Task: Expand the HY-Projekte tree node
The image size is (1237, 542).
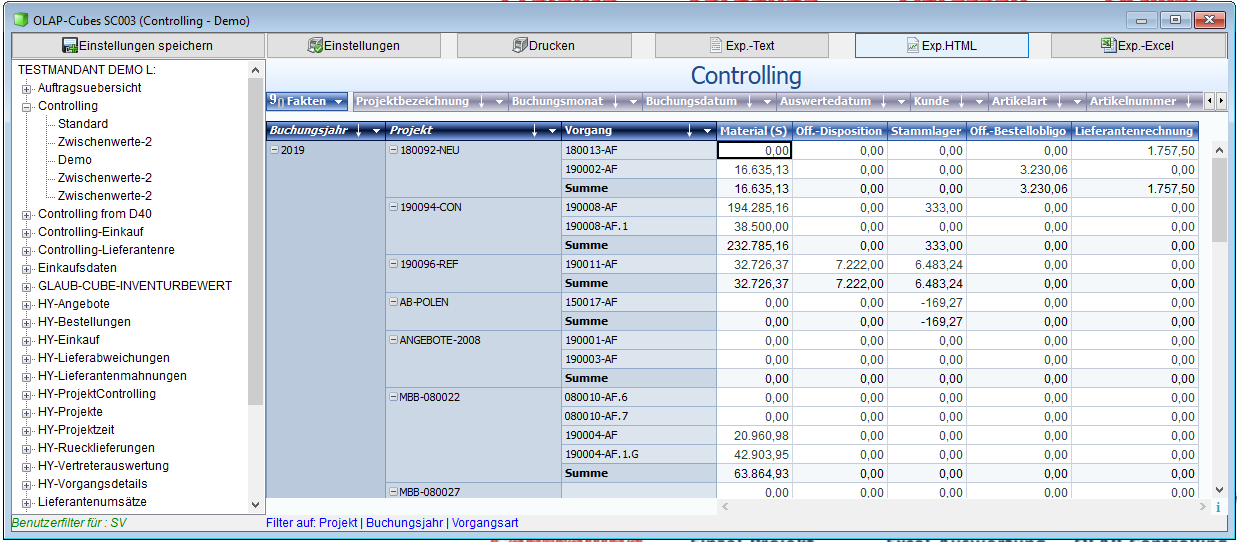Action: point(27,412)
